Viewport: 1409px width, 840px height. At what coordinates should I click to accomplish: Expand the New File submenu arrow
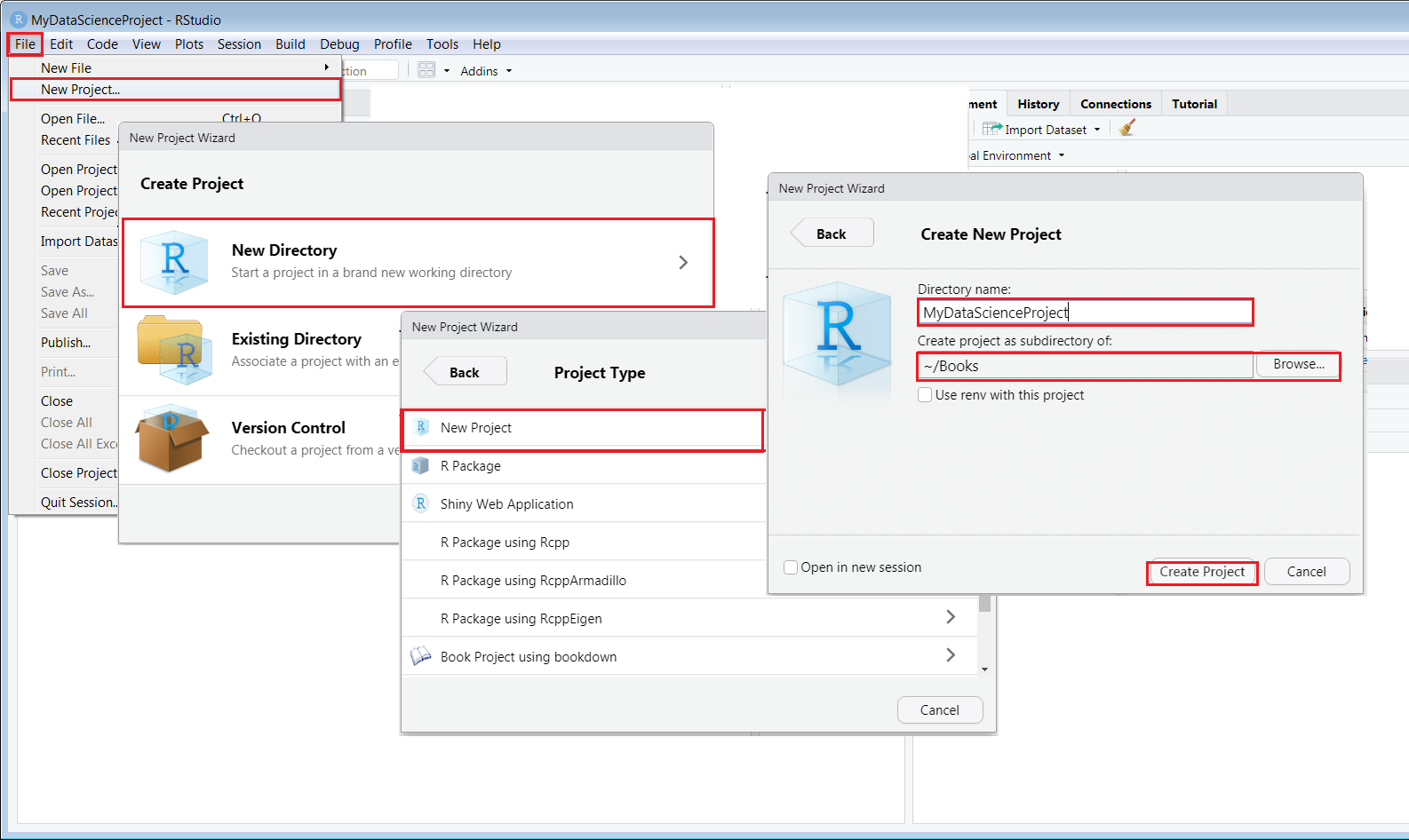327,67
